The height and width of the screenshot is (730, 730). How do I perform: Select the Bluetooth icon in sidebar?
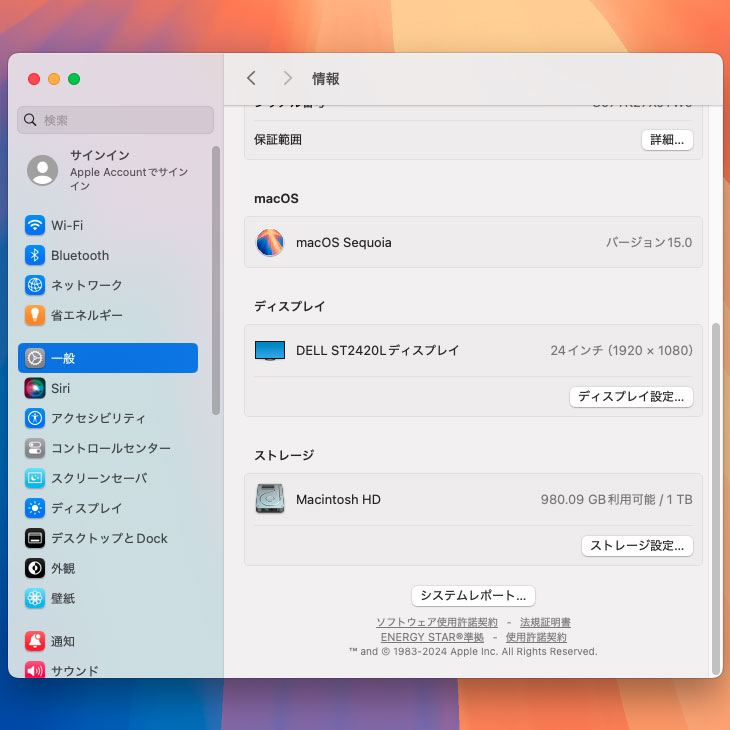35,255
